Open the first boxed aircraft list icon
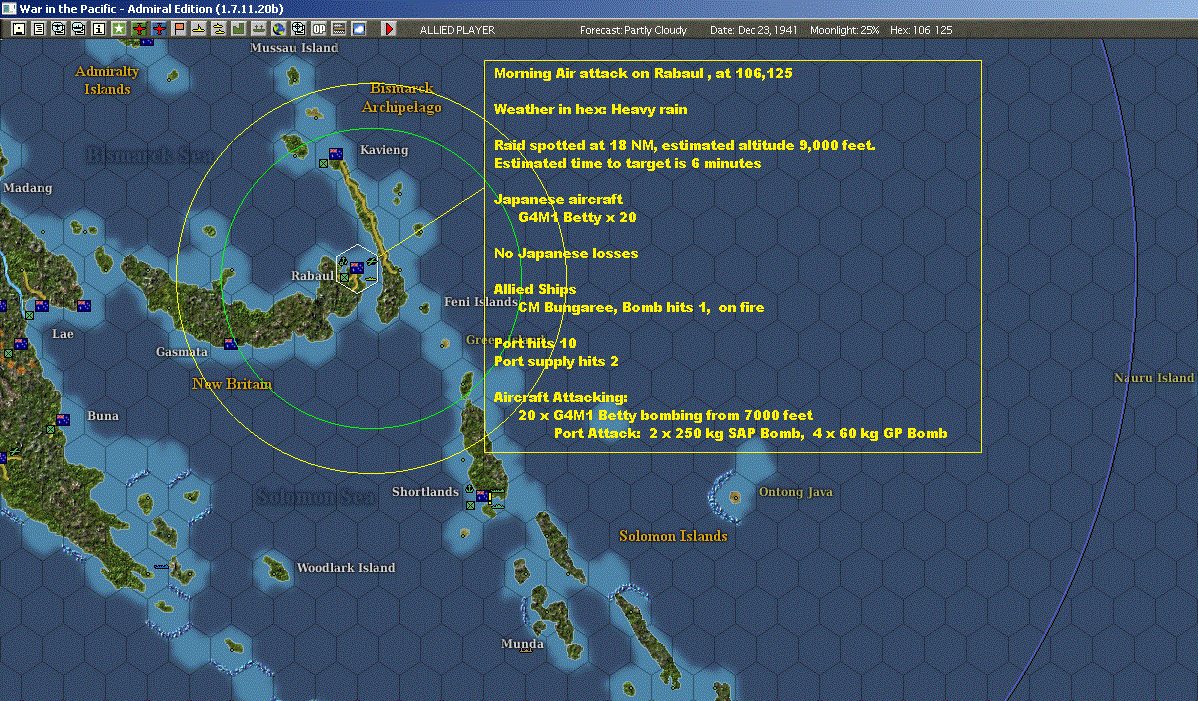1198x701 pixels. (59, 29)
